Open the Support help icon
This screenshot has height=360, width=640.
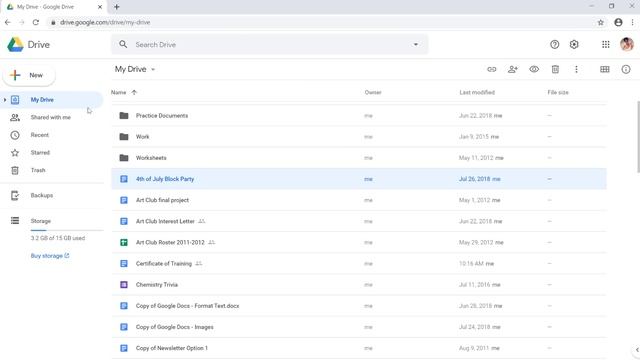pos(554,44)
